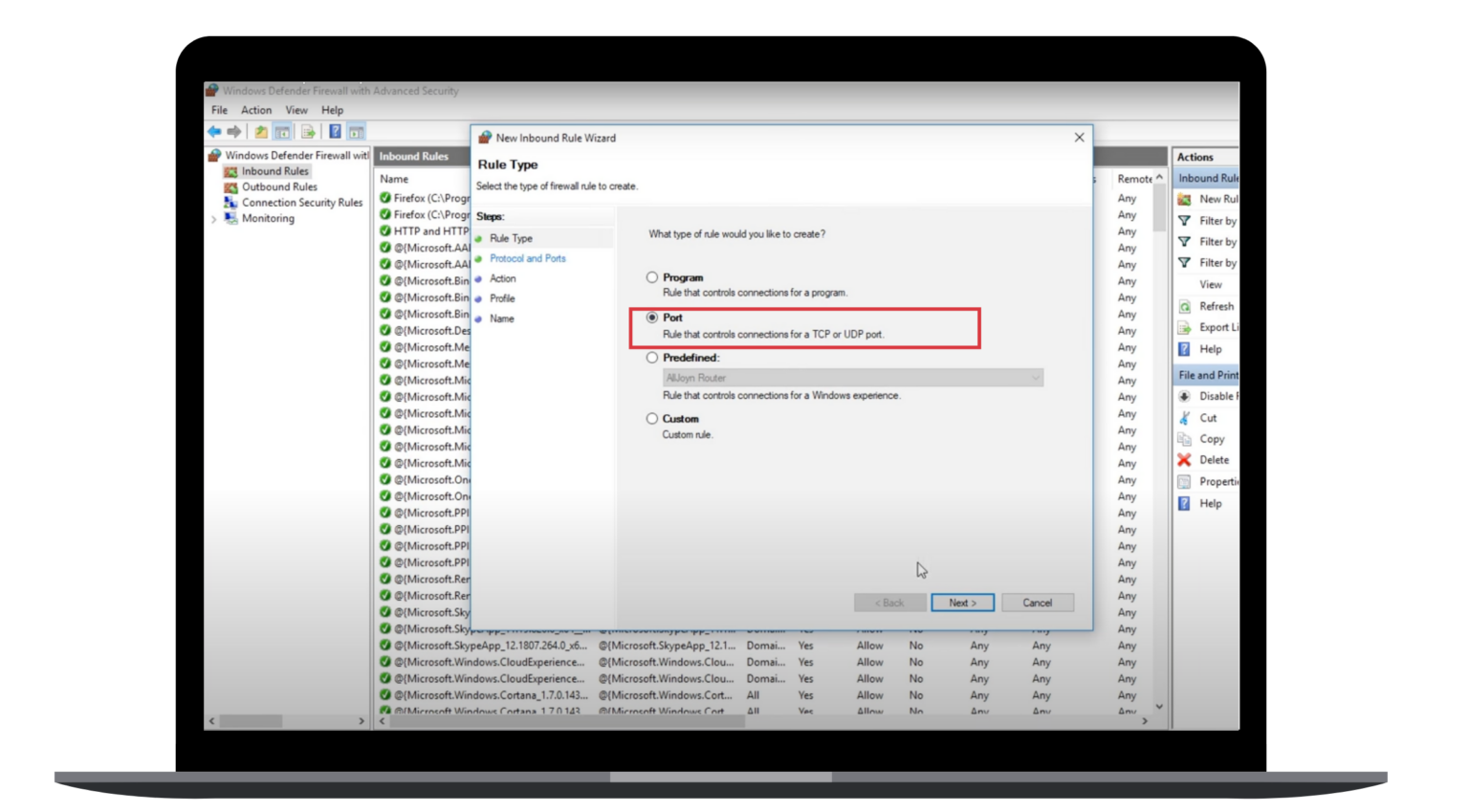Expand the Monitoring tree node

coord(213,219)
